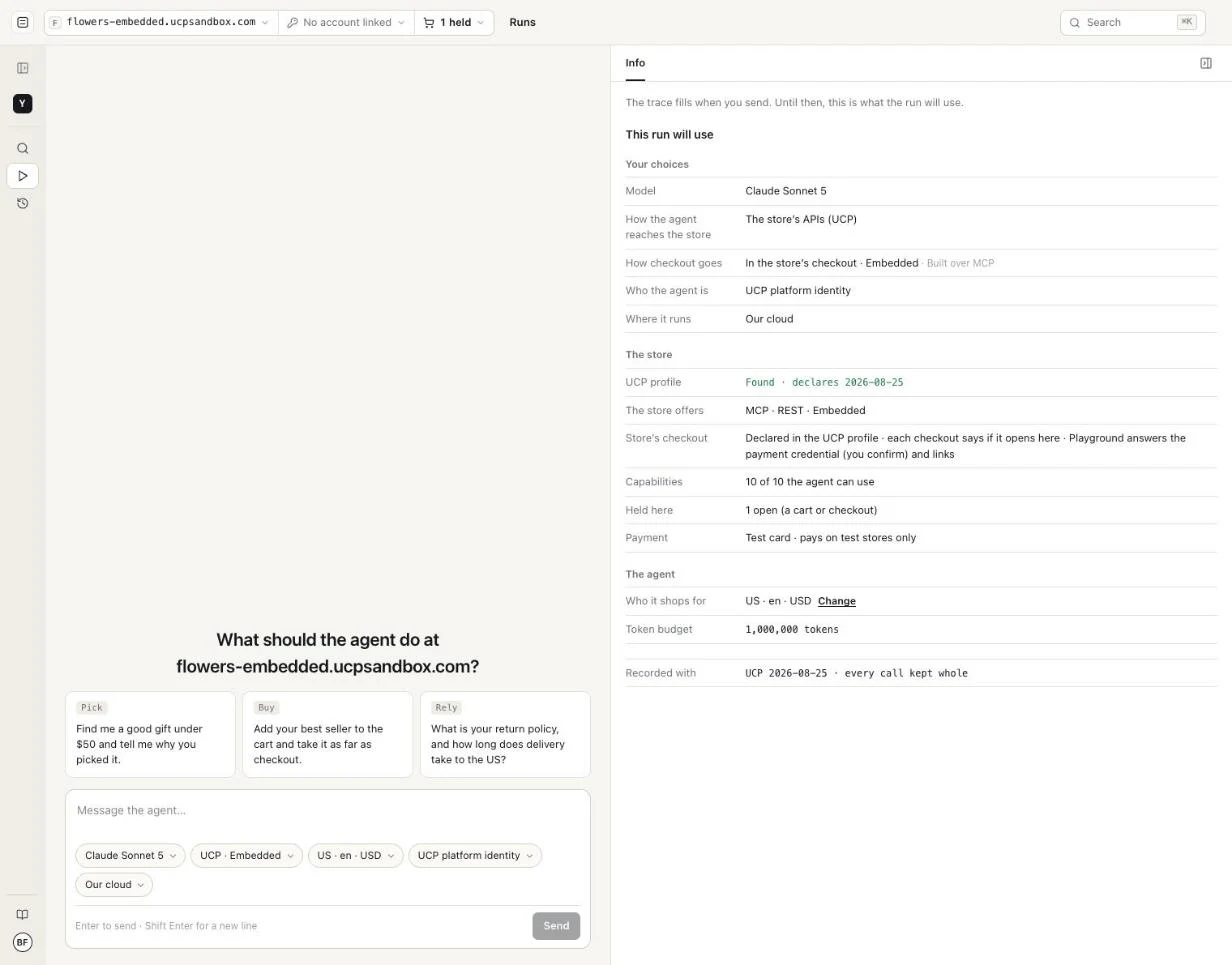Click the Send button

click(x=556, y=926)
